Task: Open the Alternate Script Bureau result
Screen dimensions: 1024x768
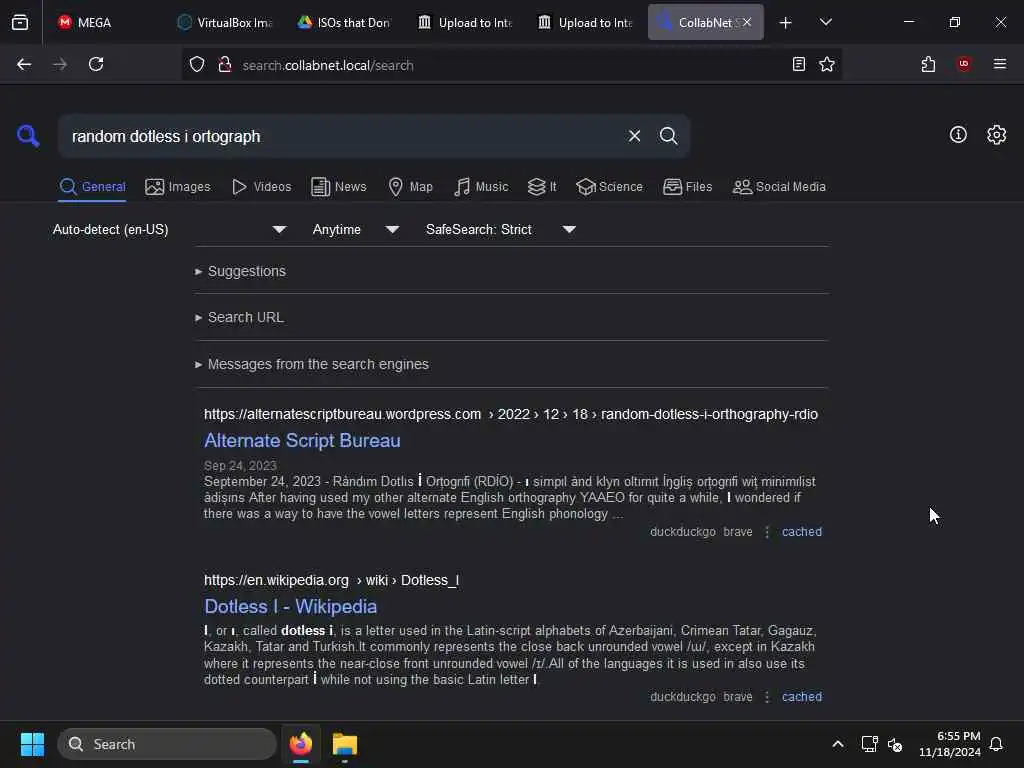Action: click(302, 441)
